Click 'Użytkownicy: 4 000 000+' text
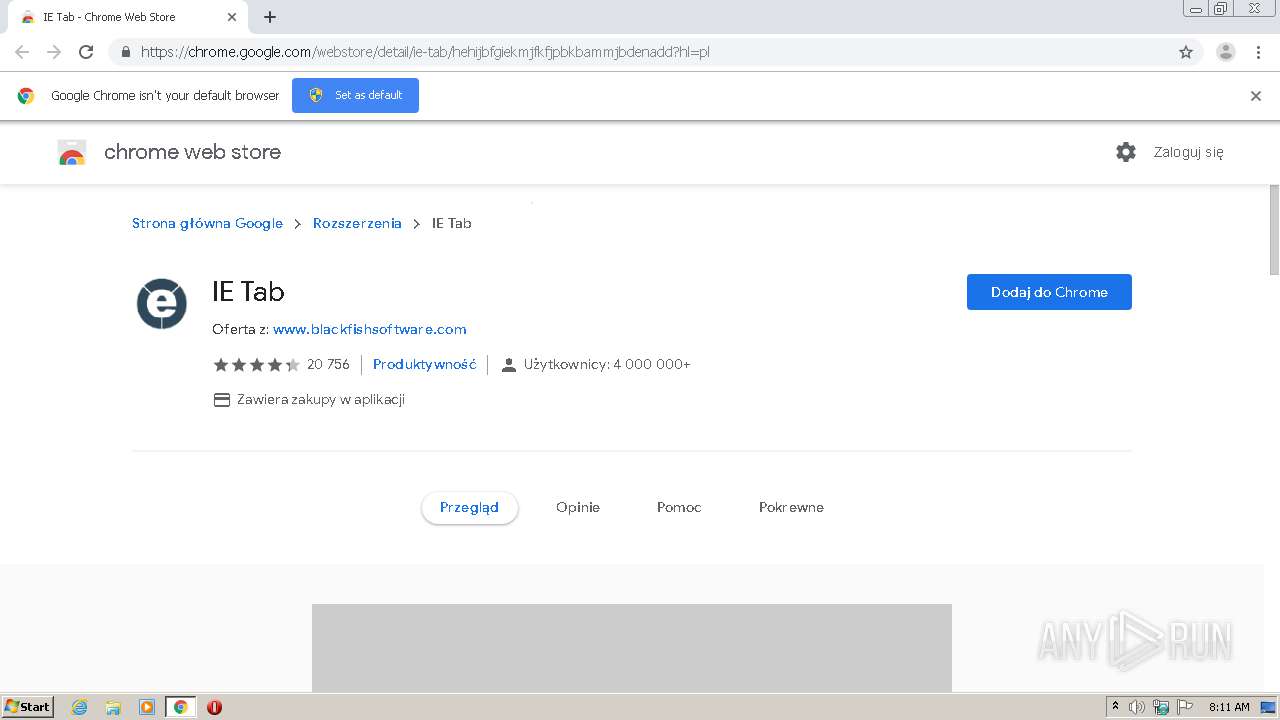The height and width of the screenshot is (720, 1280). pos(607,365)
